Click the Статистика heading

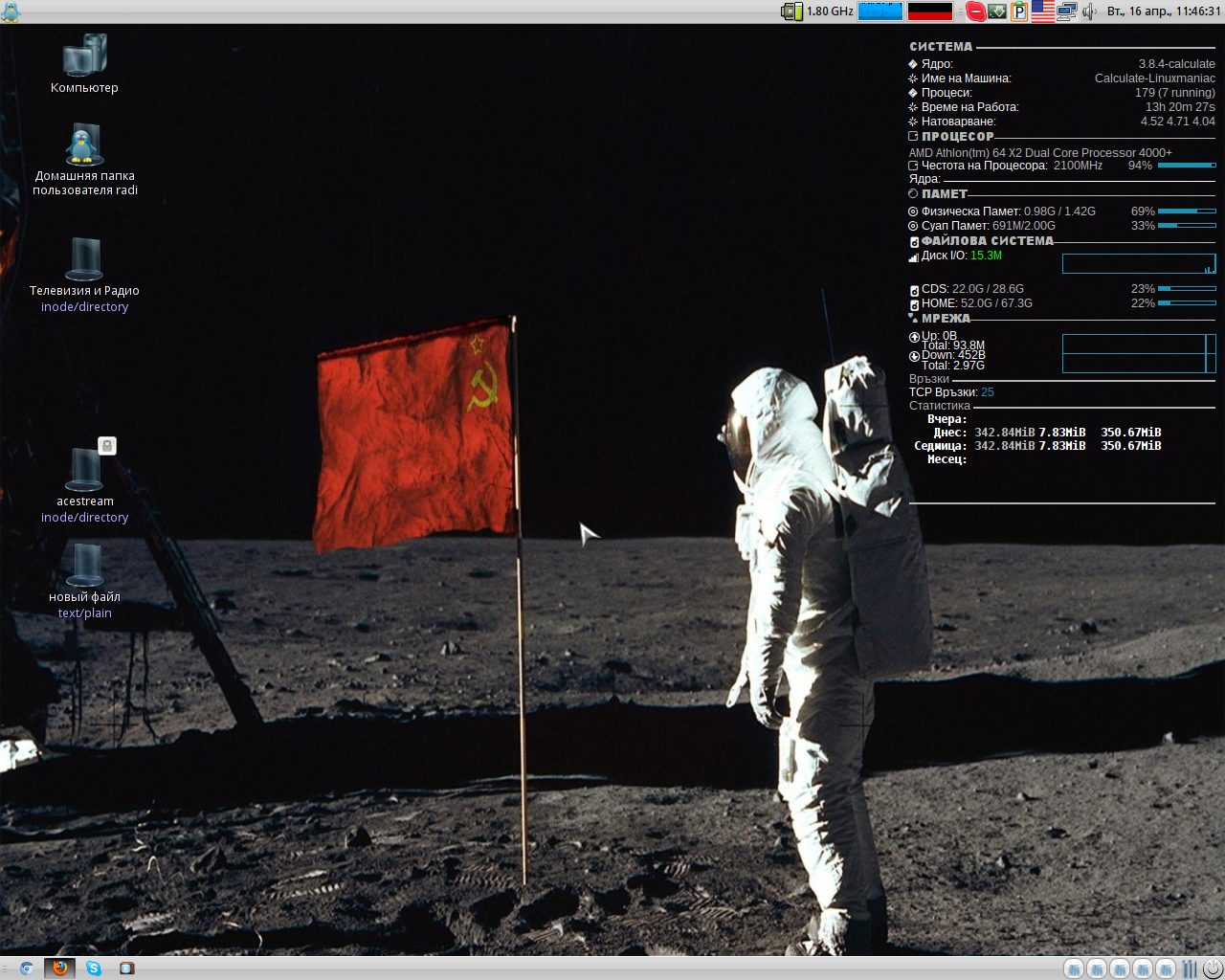tap(940, 406)
